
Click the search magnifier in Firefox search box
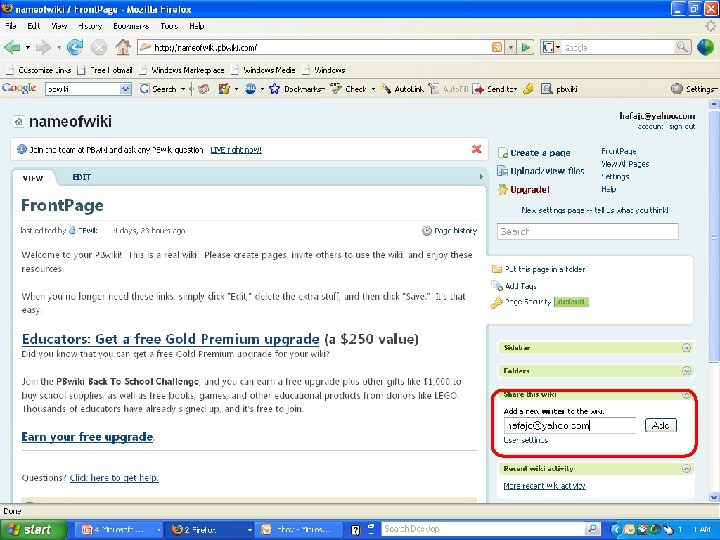tap(682, 47)
